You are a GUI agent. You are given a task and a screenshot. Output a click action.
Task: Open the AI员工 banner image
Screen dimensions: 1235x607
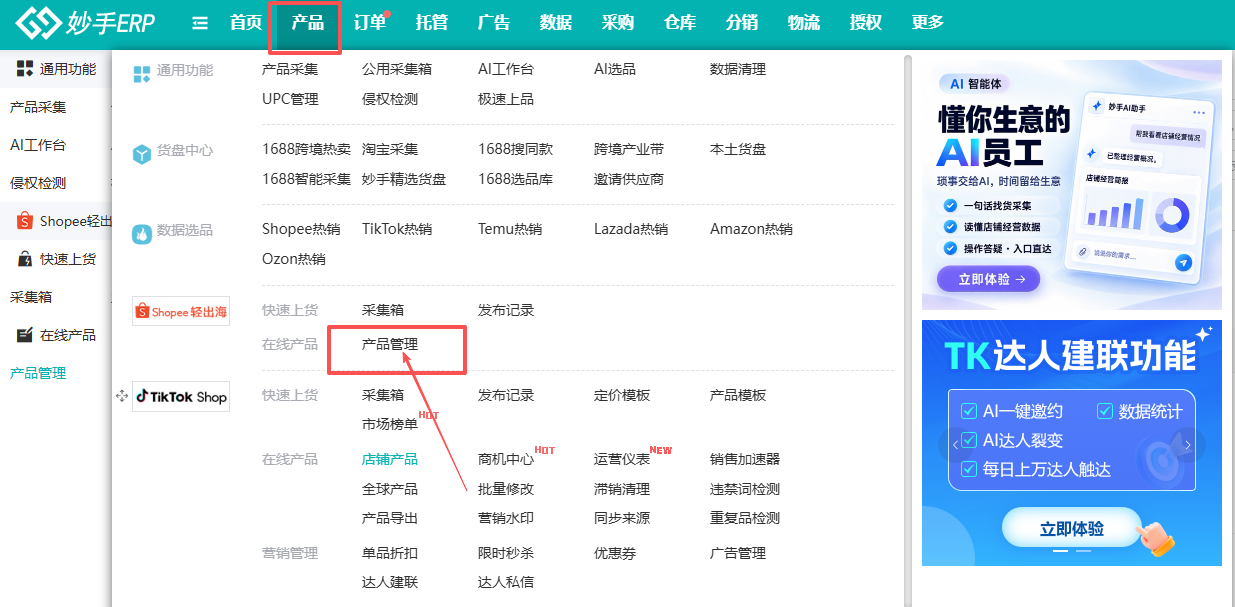[x=1072, y=184]
